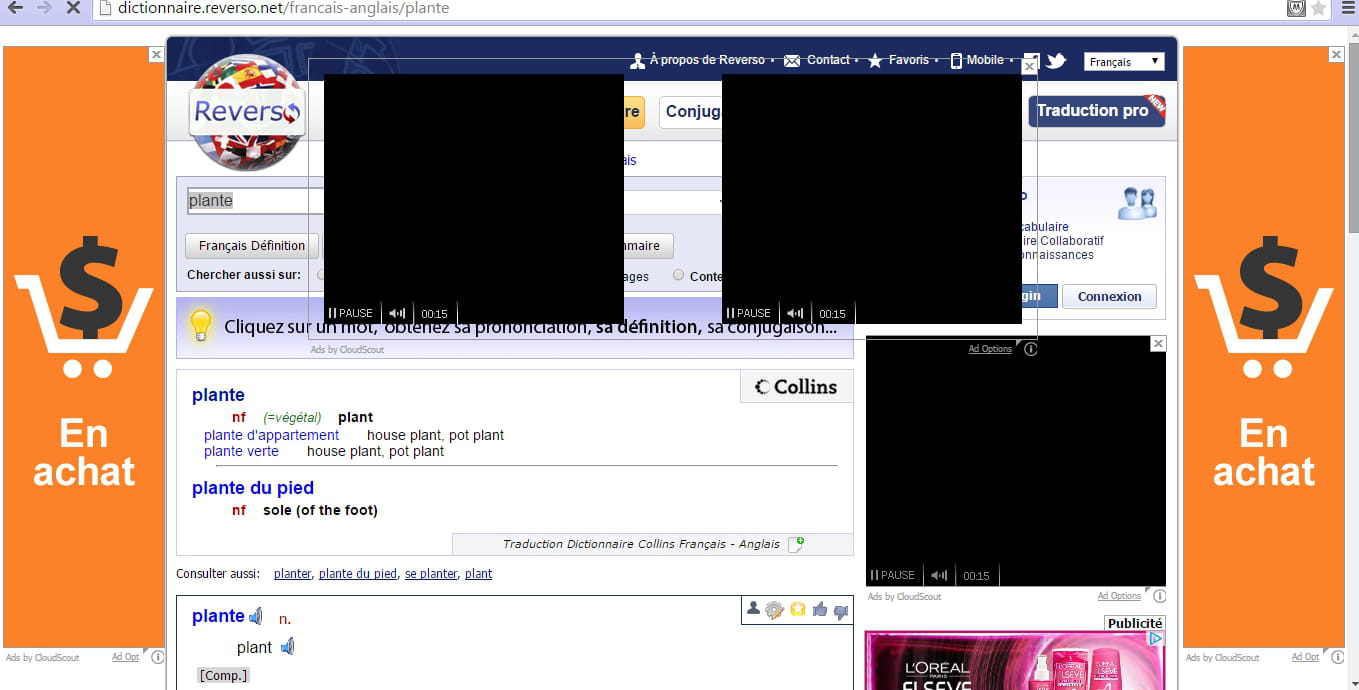The width and height of the screenshot is (1359, 690).
Task: Click Ad Opt under left orange ad
Action: 126,657
